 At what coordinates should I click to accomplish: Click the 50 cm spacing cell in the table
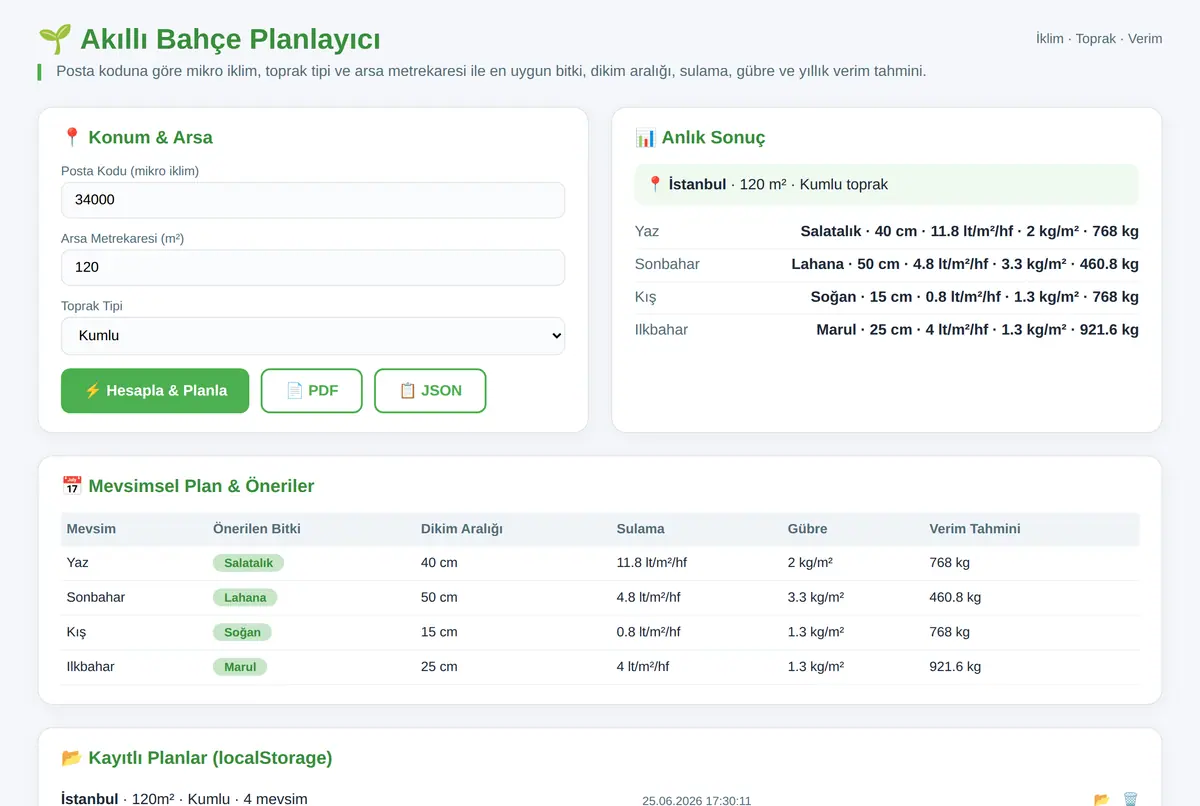[439, 598]
